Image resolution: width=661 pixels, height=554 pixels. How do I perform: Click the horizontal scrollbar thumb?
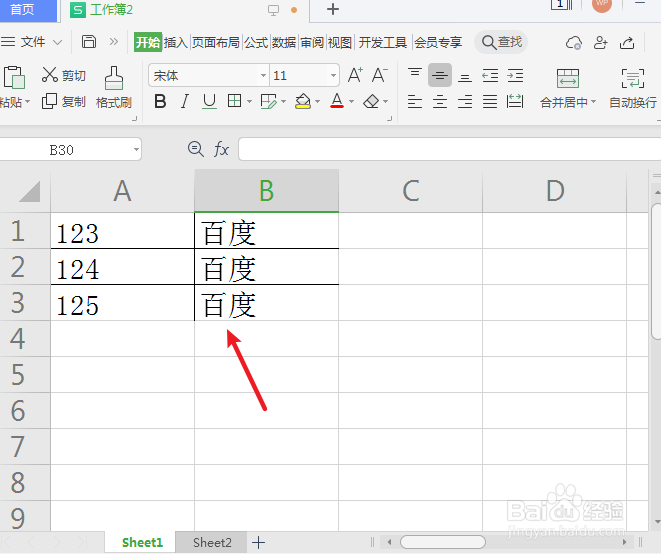tap(443, 542)
